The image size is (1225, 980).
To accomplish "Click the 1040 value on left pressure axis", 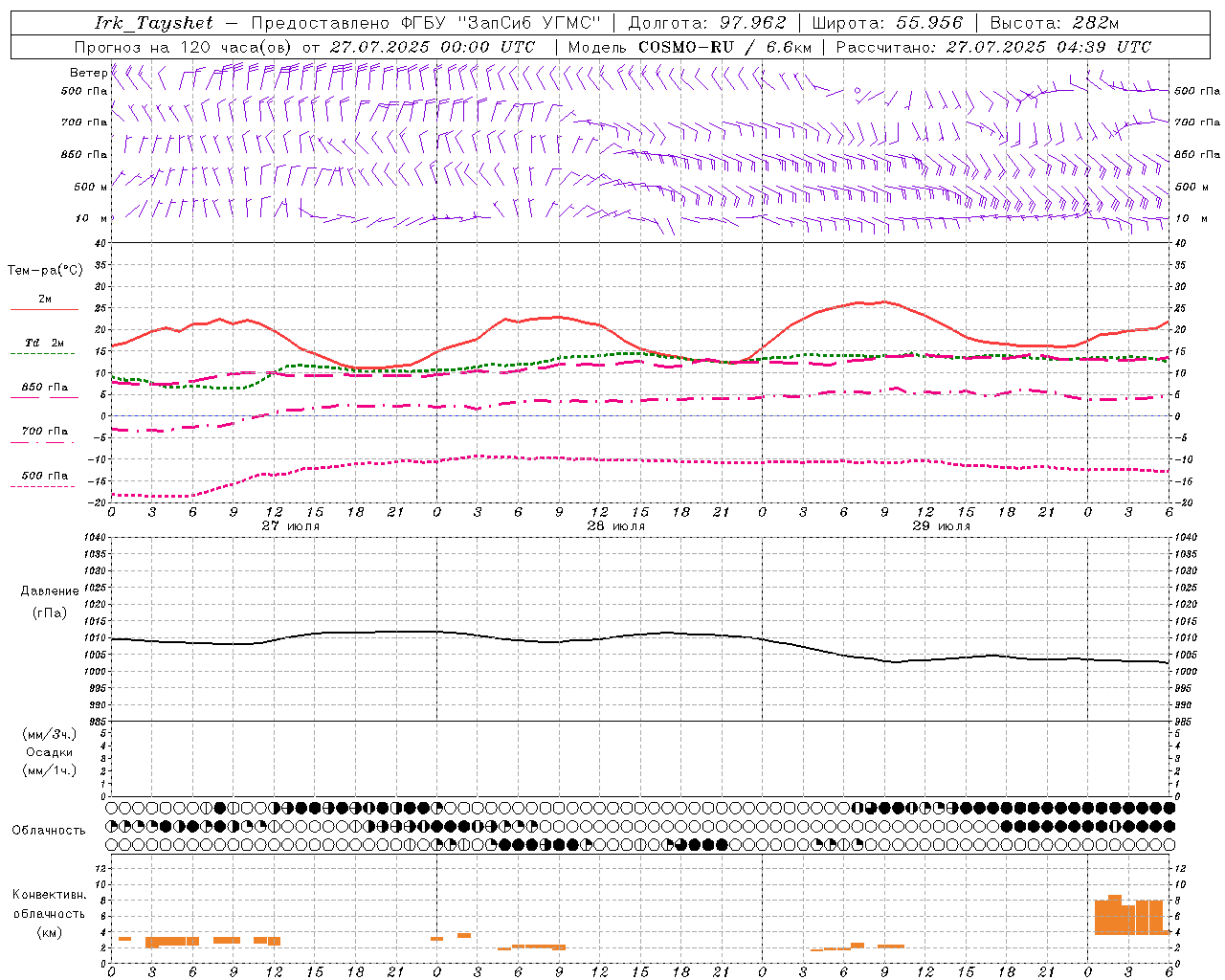I will [x=94, y=538].
